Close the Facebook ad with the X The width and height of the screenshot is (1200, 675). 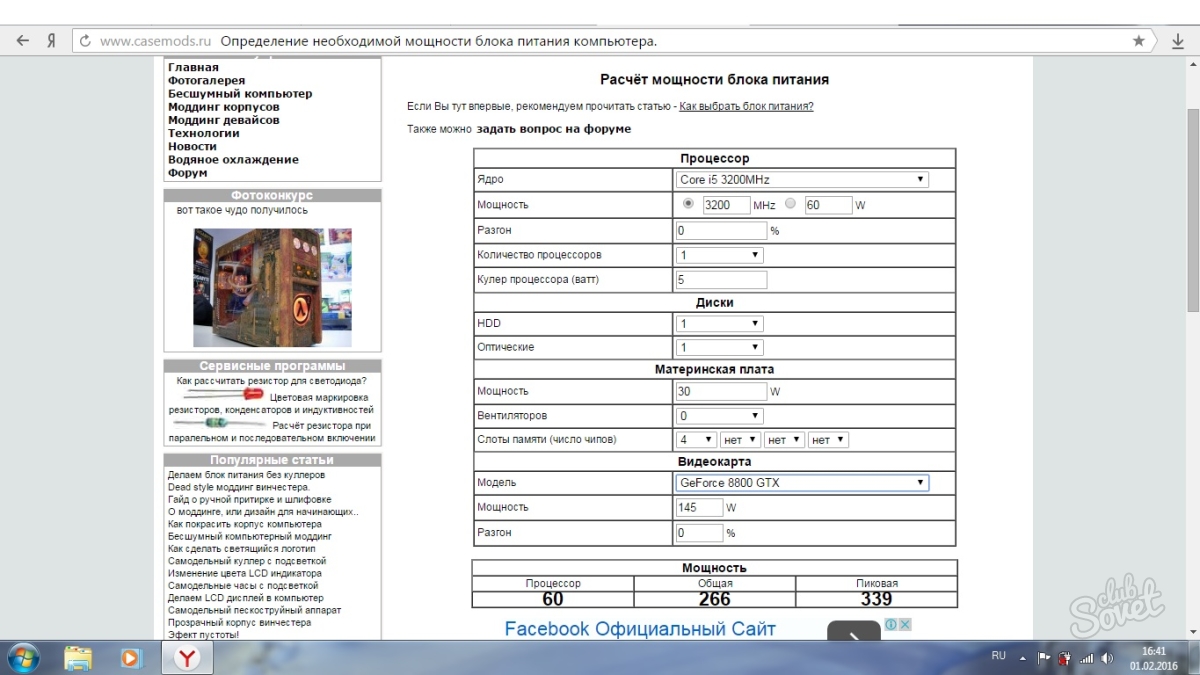pyautogui.click(x=904, y=624)
